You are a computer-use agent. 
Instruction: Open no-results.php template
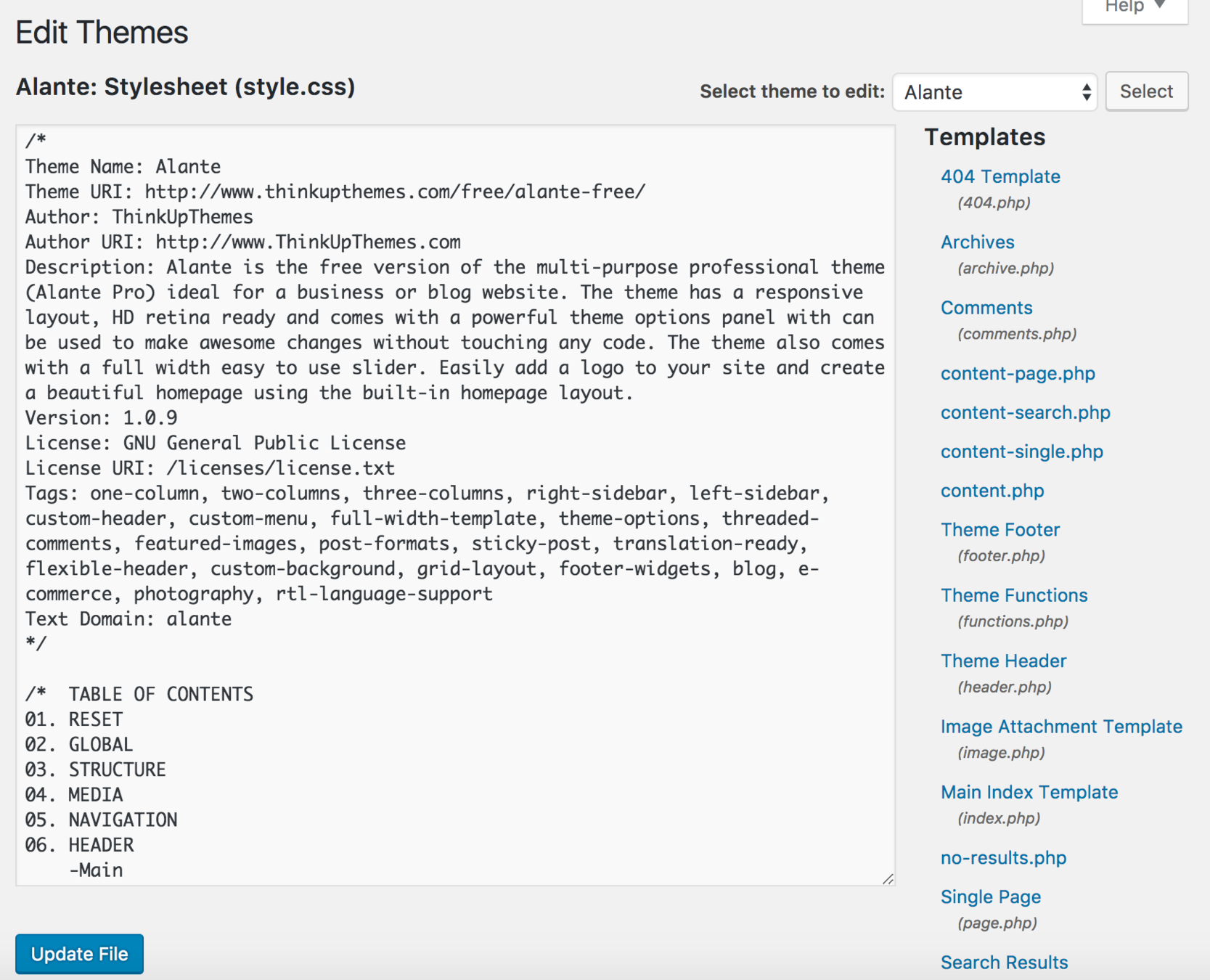tap(1003, 858)
